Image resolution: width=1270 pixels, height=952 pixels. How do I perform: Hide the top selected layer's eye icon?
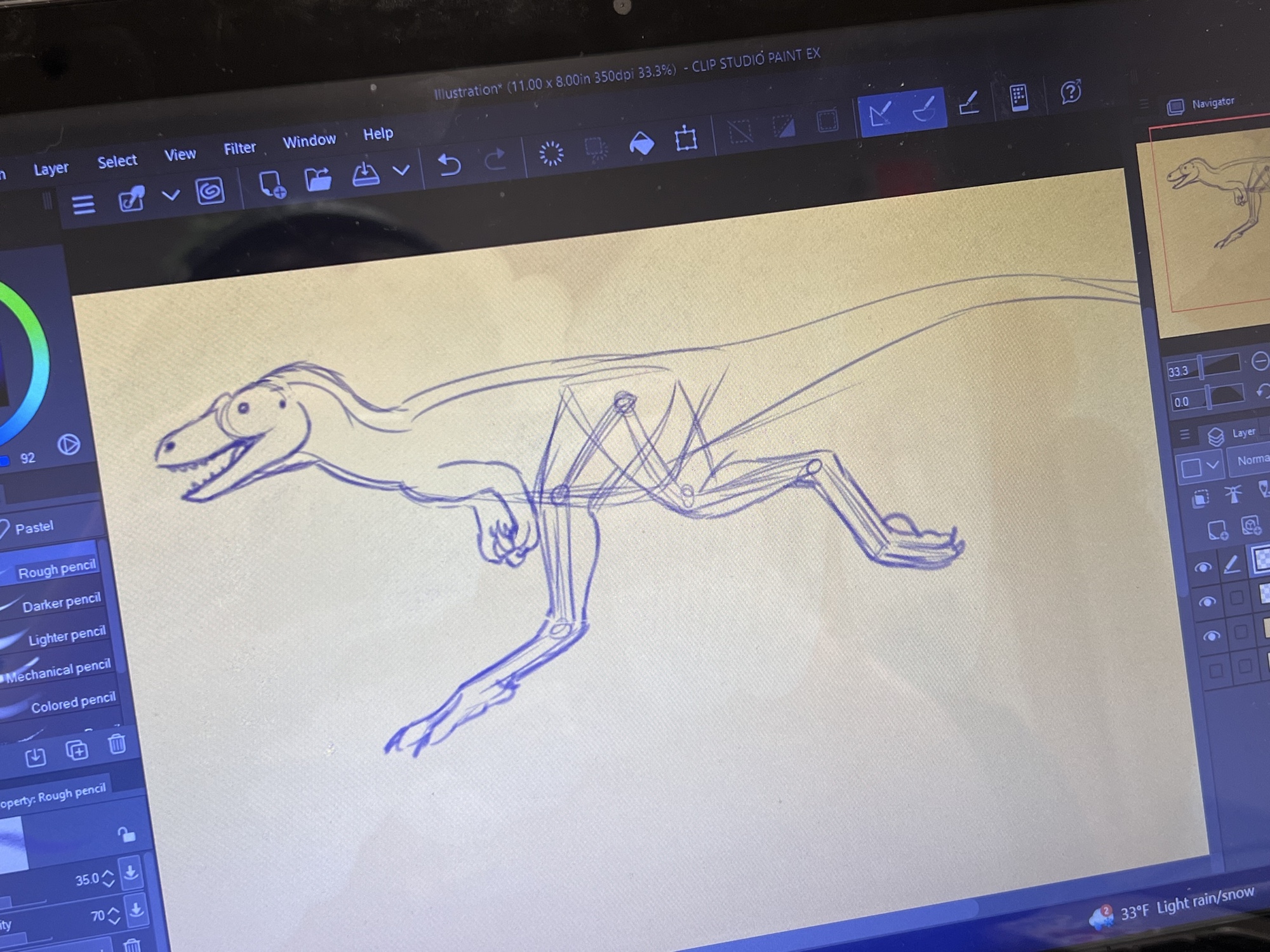(1202, 568)
